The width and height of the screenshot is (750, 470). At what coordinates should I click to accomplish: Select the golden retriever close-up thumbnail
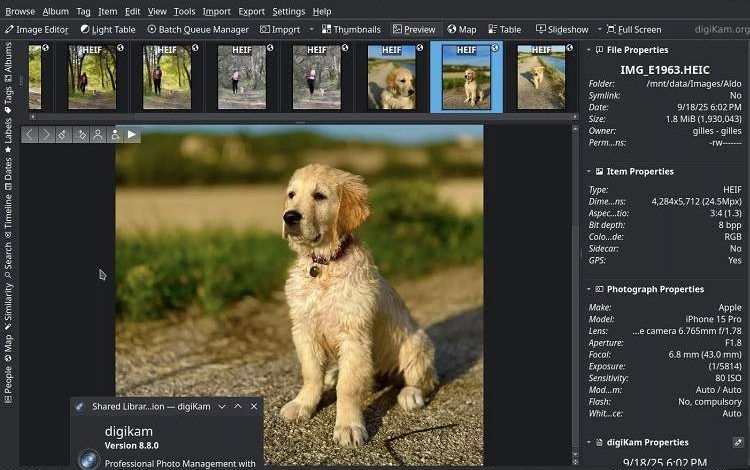pos(391,78)
